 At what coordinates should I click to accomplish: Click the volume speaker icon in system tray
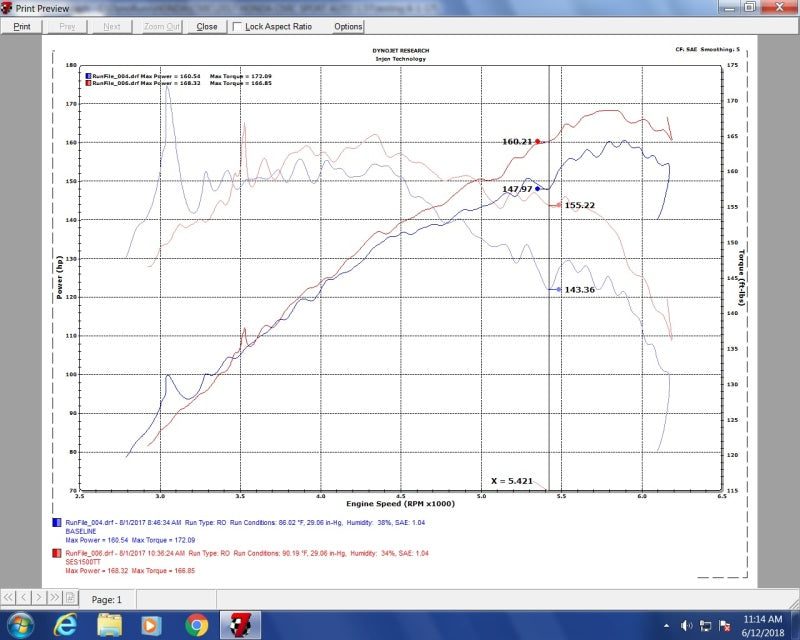[686, 624]
